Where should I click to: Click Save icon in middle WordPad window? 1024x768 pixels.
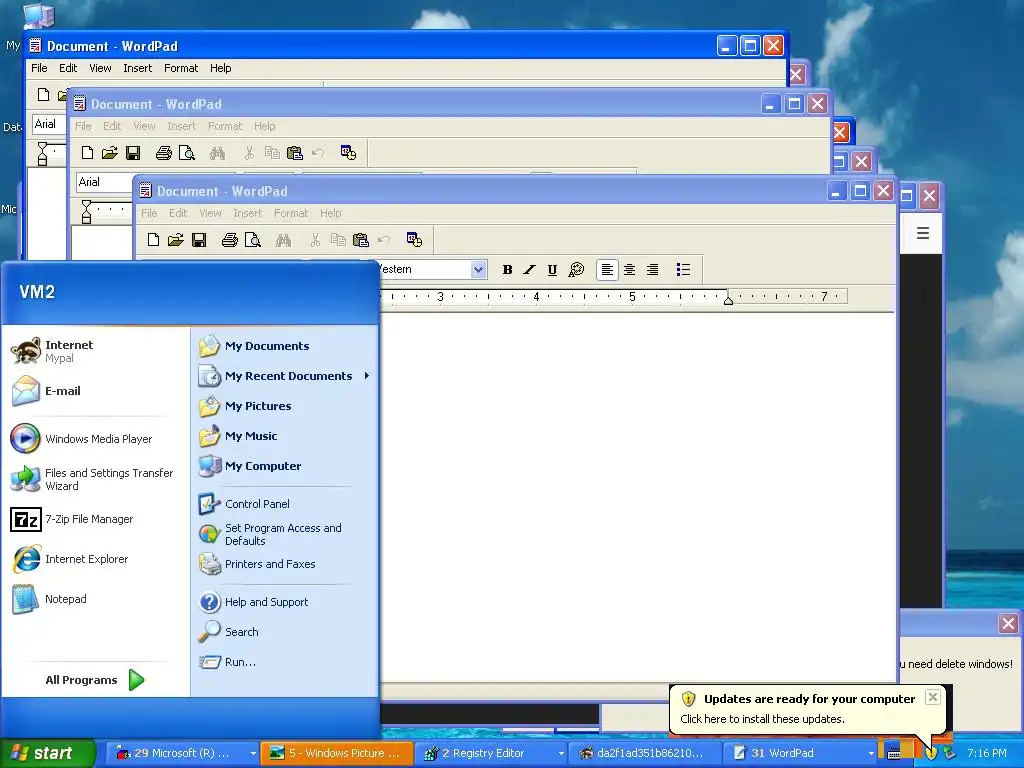[133, 153]
